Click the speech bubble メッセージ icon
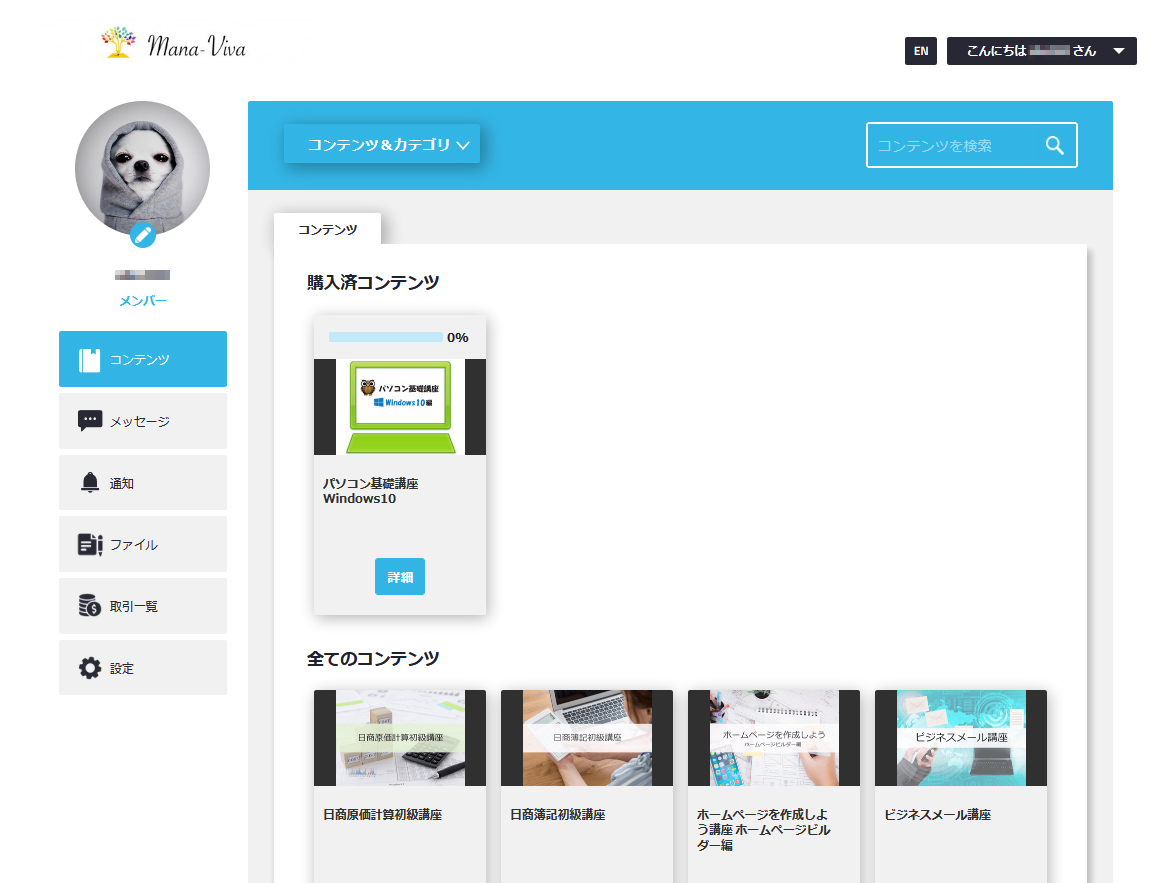Screen dimensions: 1172x883 pos(90,421)
